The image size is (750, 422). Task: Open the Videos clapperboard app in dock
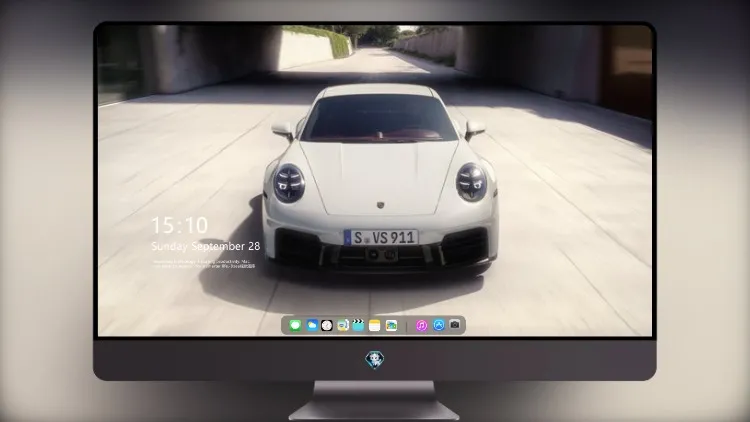[358, 325]
